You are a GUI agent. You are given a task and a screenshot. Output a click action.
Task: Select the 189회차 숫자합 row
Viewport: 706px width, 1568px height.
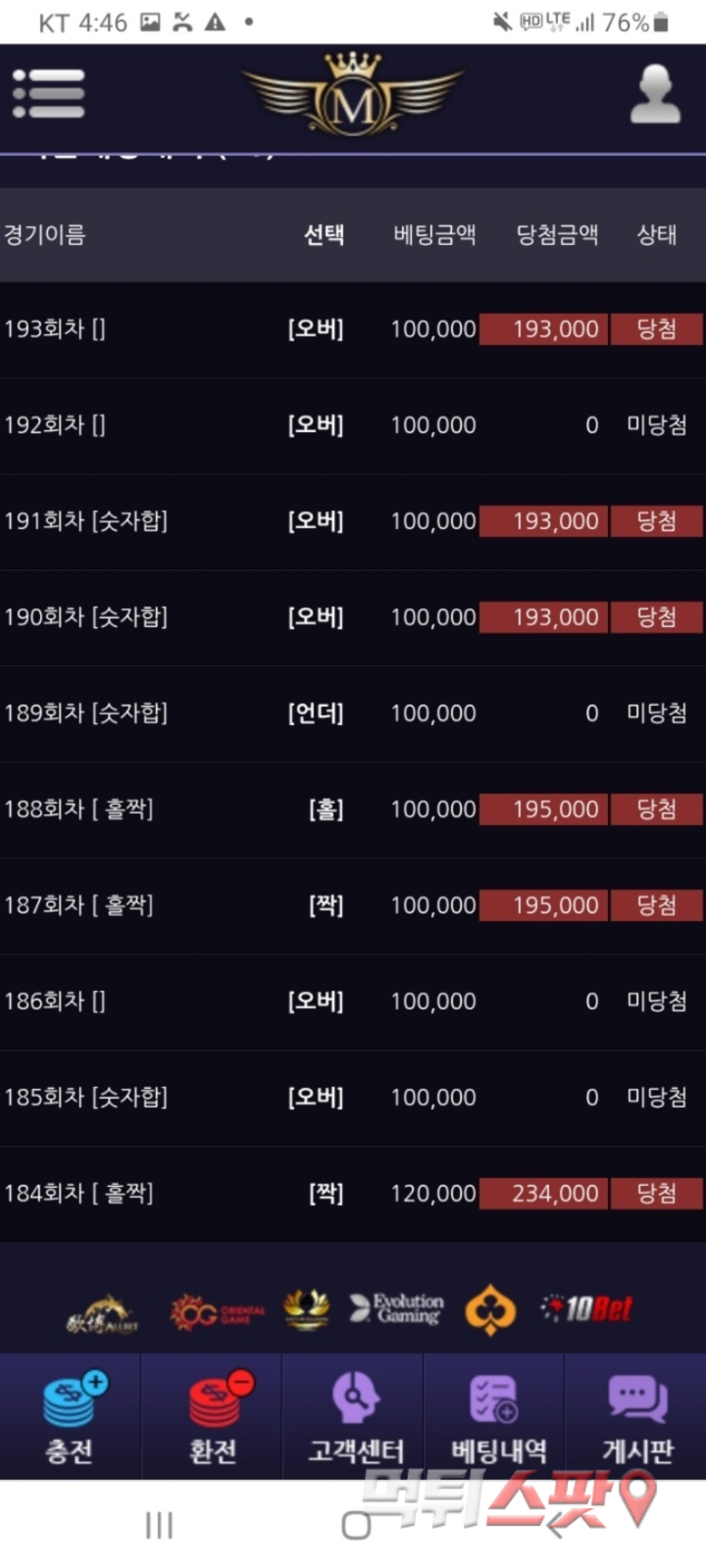point(353,713)
